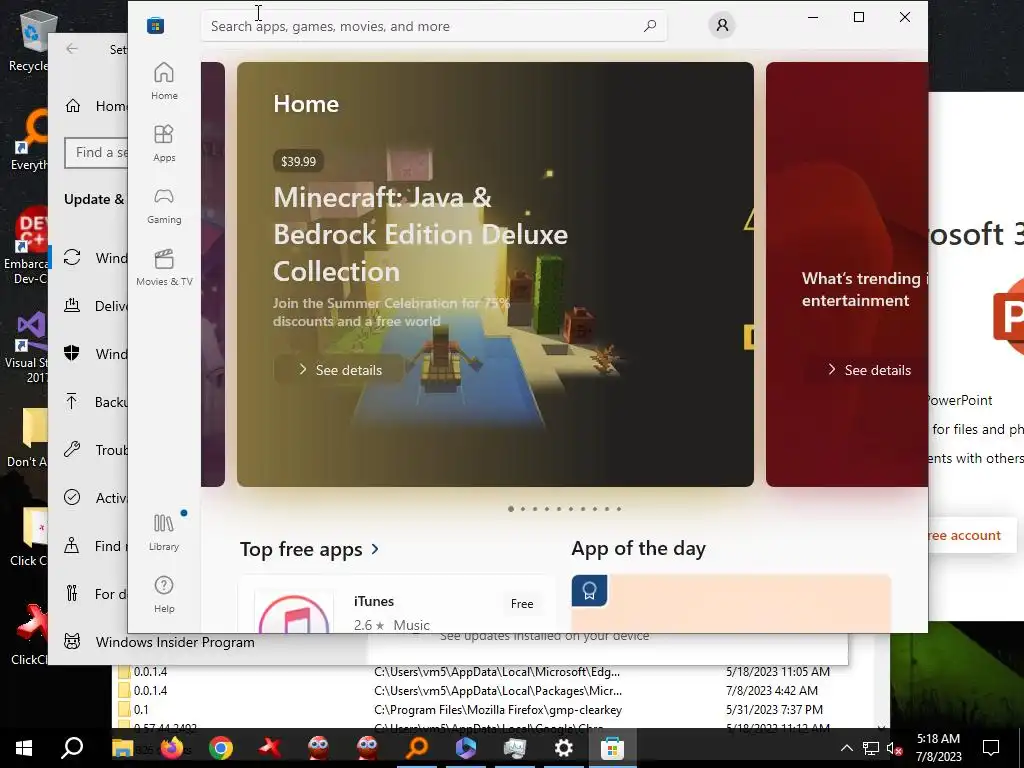The height and width of the screenshot is (768, 1024).
Task: Click the Minecraft $39.99 price tag
Action: click(x=298, y=161)
